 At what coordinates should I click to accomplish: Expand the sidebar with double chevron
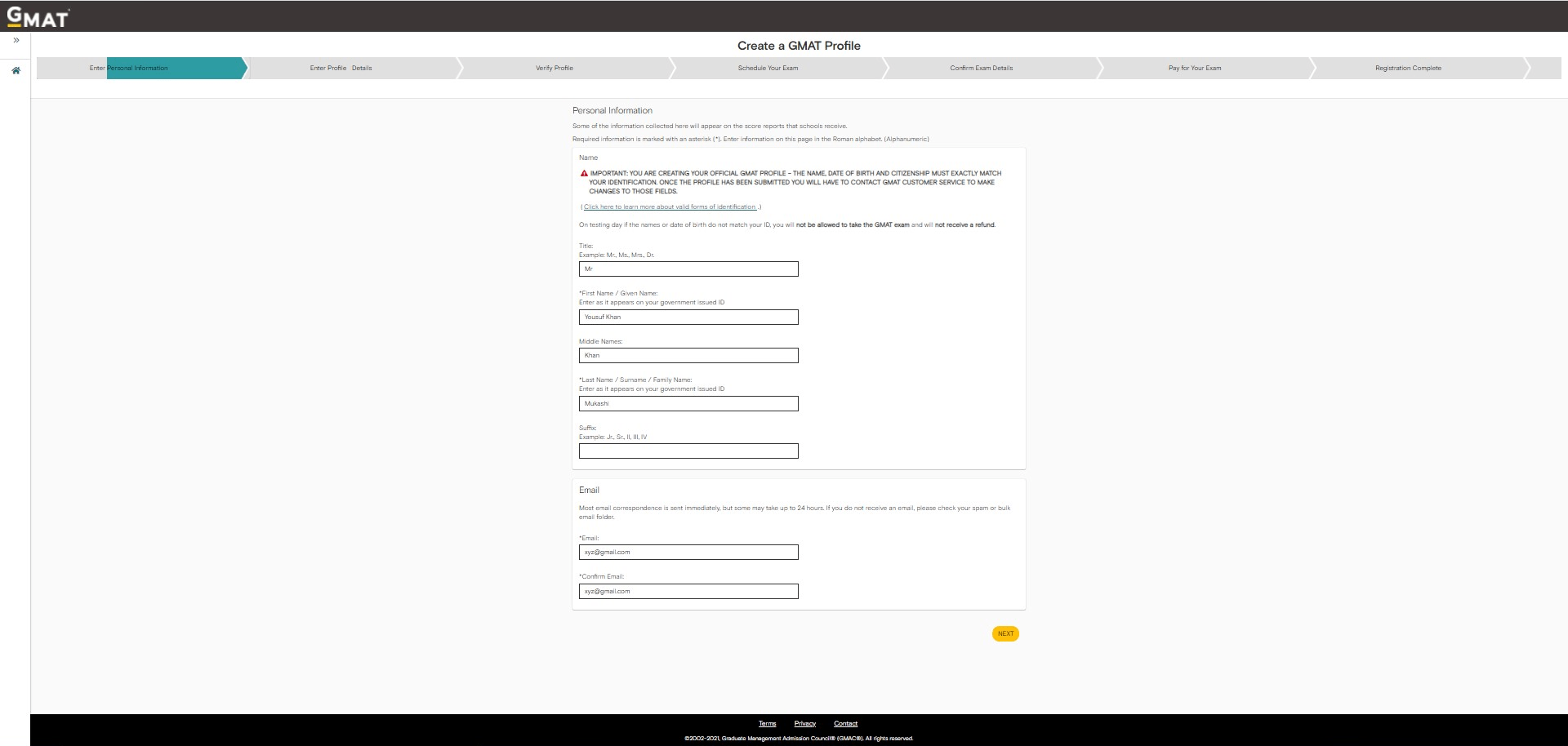pos(16,40)
